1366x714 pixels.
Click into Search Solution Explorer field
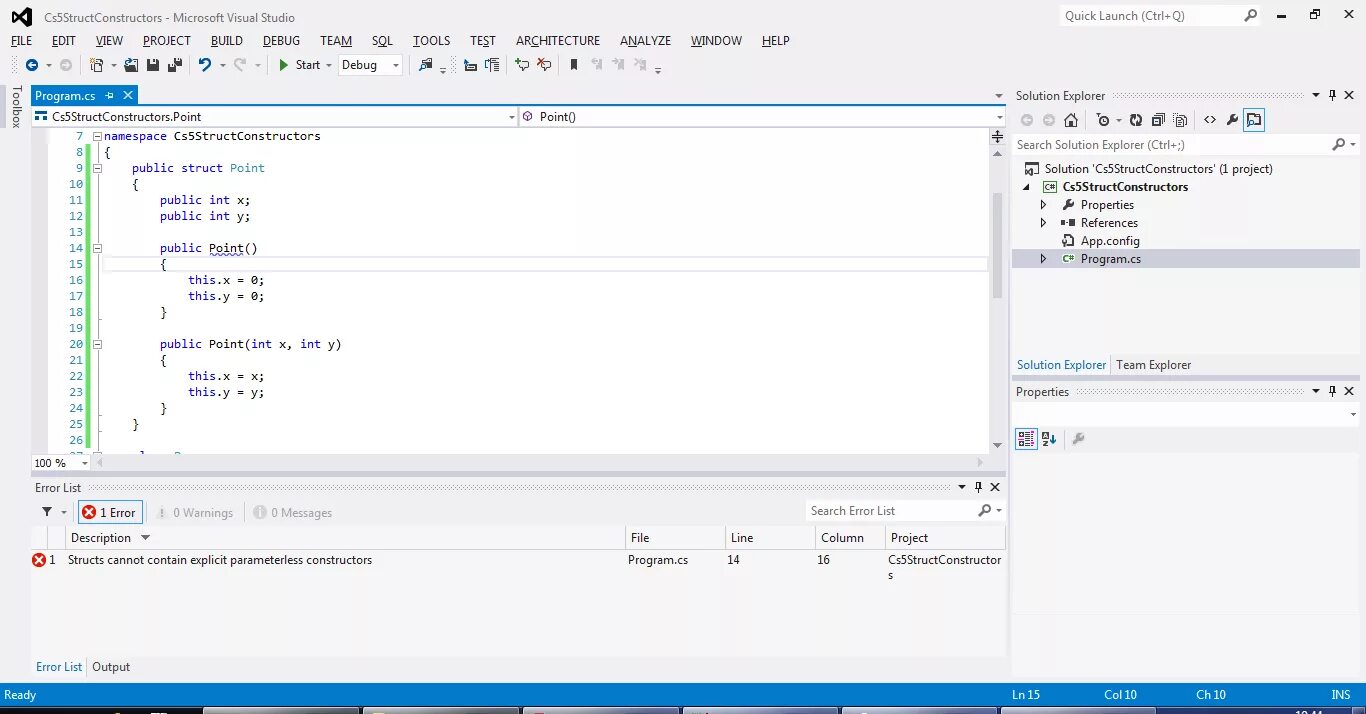(1170, 145)
